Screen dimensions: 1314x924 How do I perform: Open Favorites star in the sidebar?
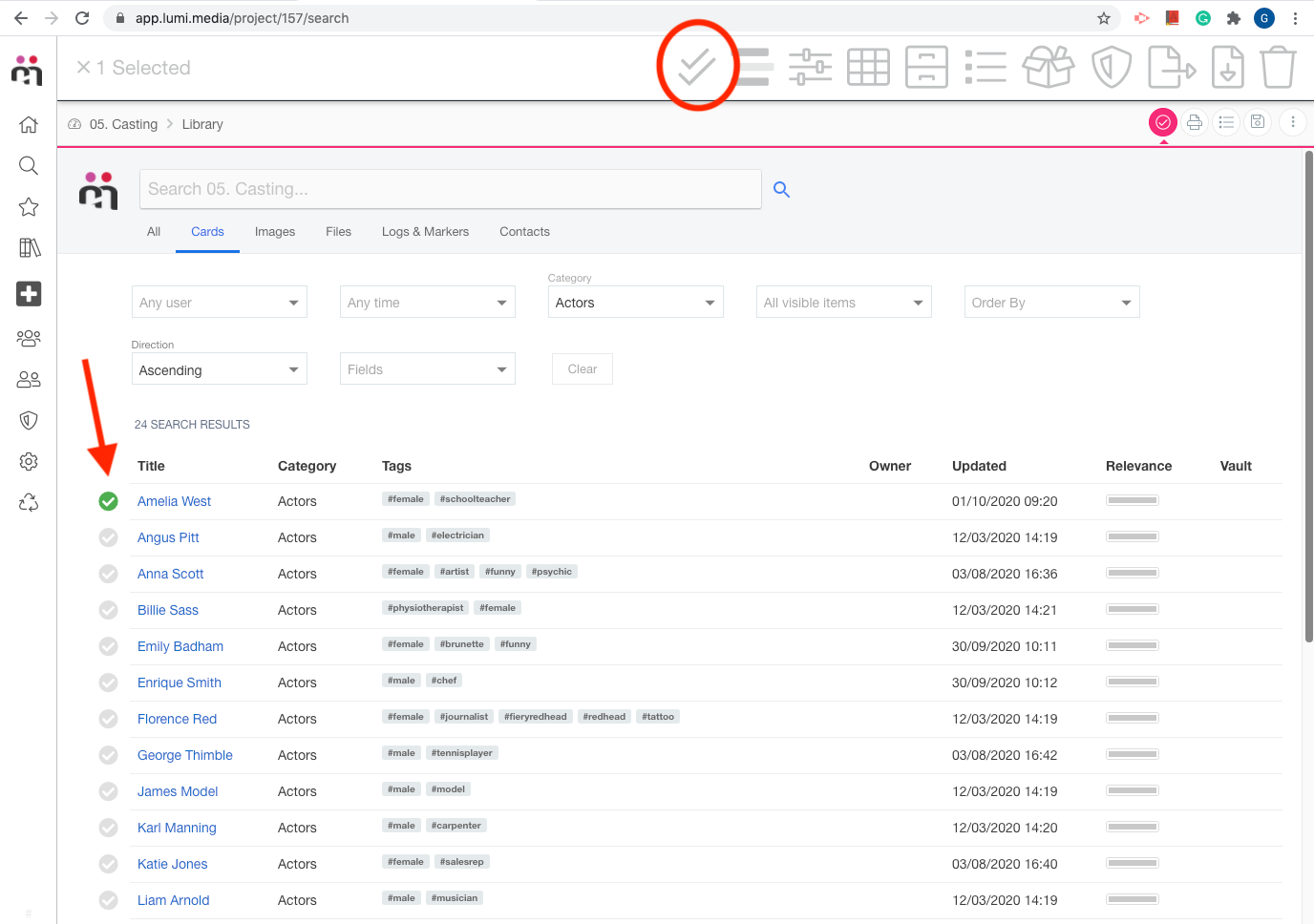(29, 207)
